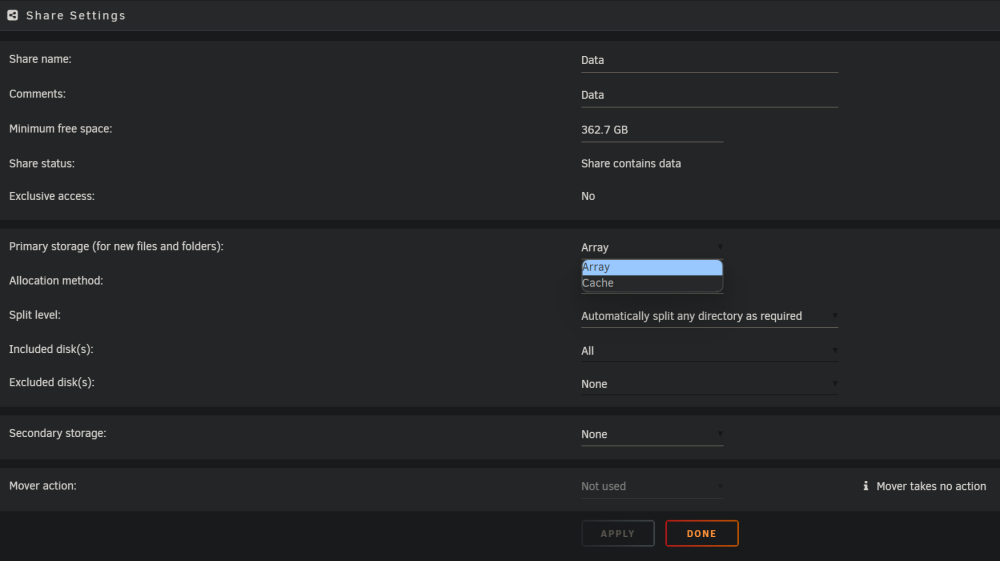Viewport: 1000px width, 561px height.
Task: Open the Mover action dropdown
Action: click(652, 486)
